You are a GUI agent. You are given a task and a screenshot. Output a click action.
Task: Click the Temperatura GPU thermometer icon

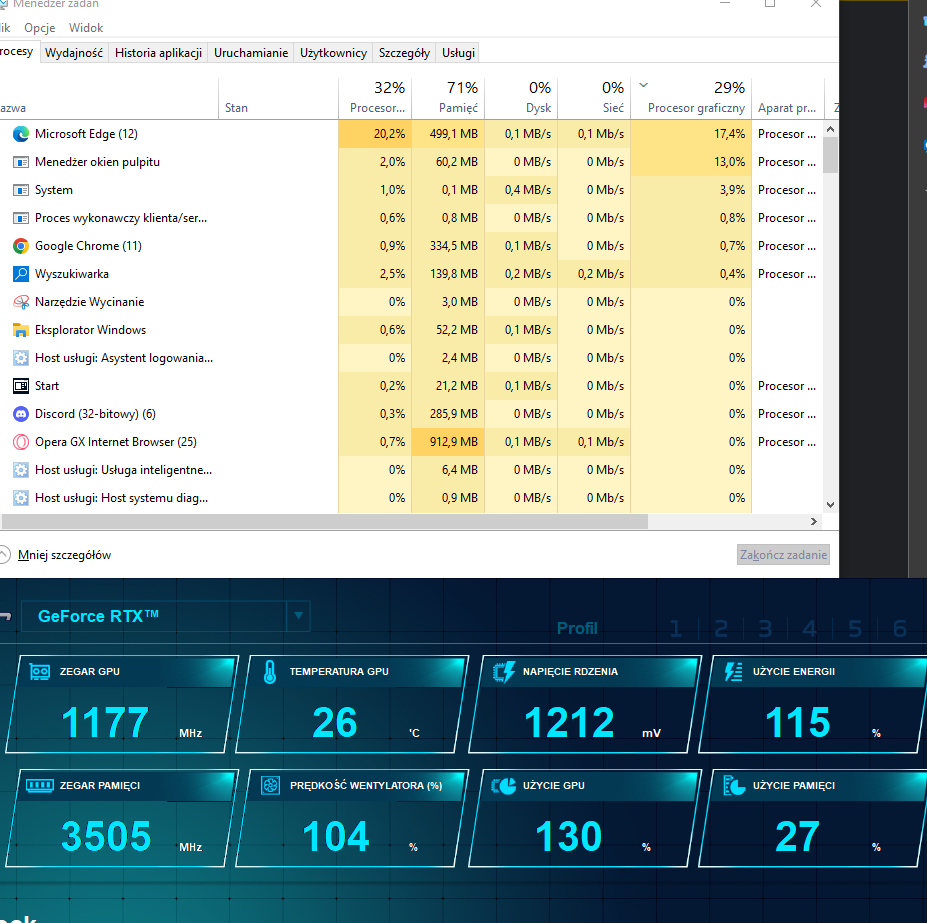click(270, 672)
